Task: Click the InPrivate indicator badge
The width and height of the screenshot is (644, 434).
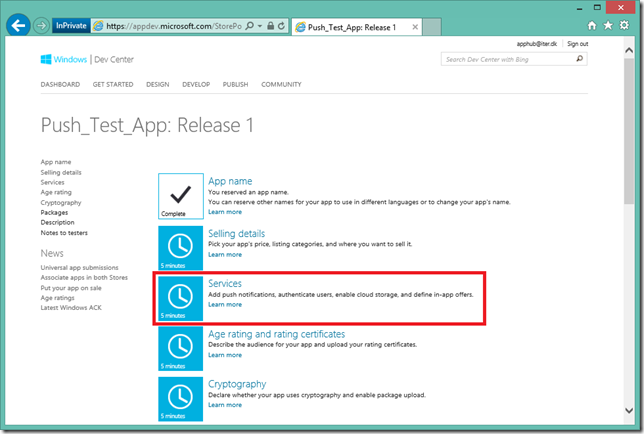Action: point(71,25)
